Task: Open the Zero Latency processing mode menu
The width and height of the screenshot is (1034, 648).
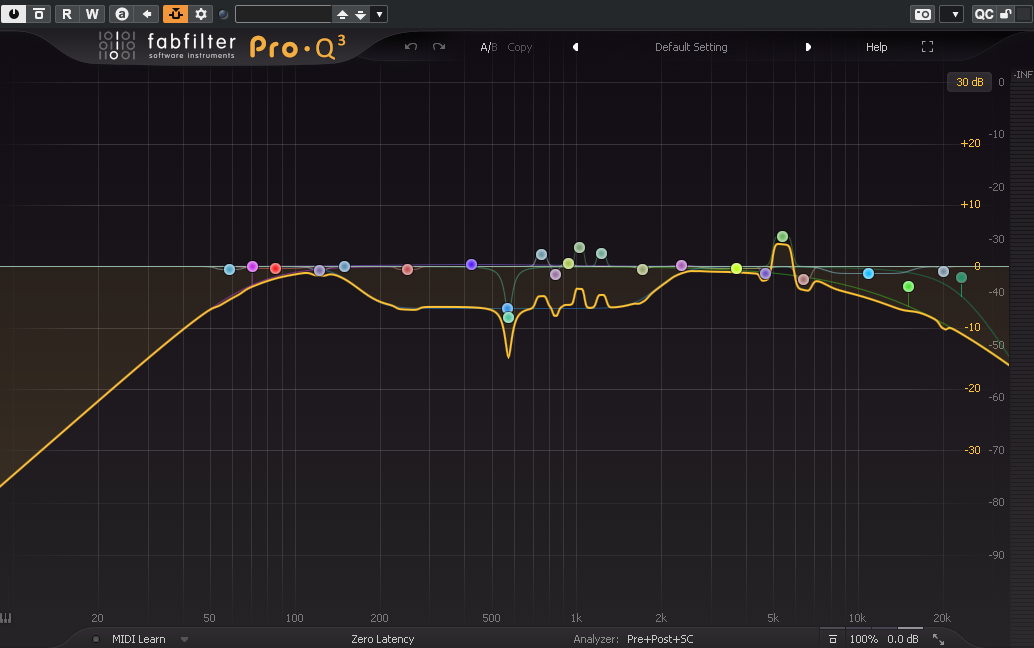Action: point(382,639)
